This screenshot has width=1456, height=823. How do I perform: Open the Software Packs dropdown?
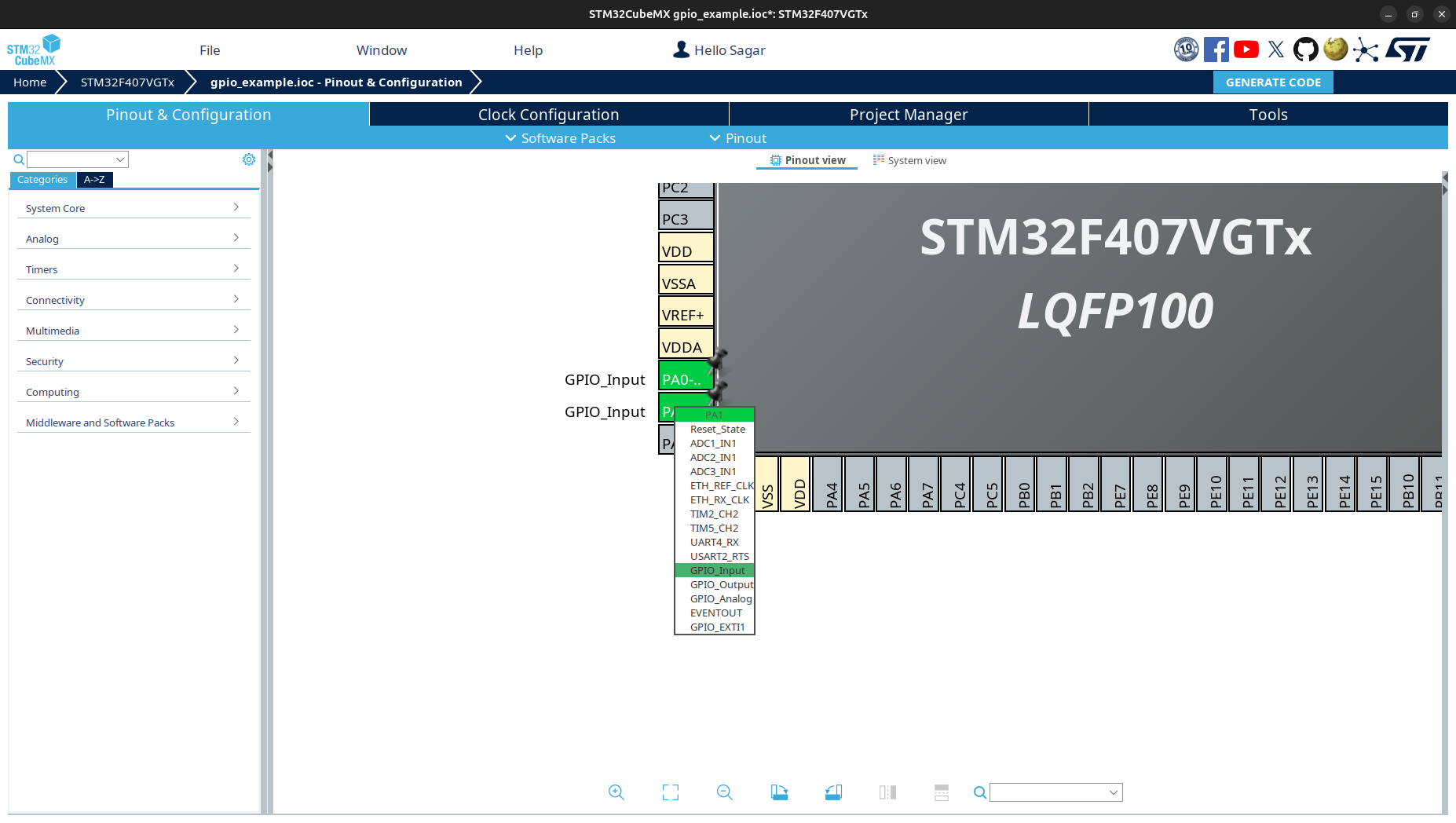(561, 138)
